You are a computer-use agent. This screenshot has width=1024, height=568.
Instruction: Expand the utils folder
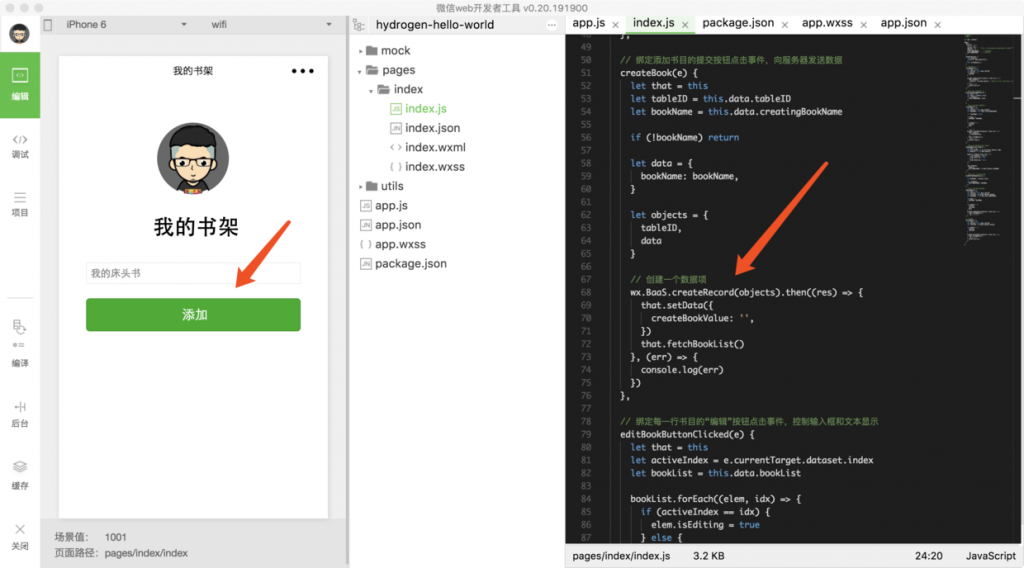(x=391, y=186)
